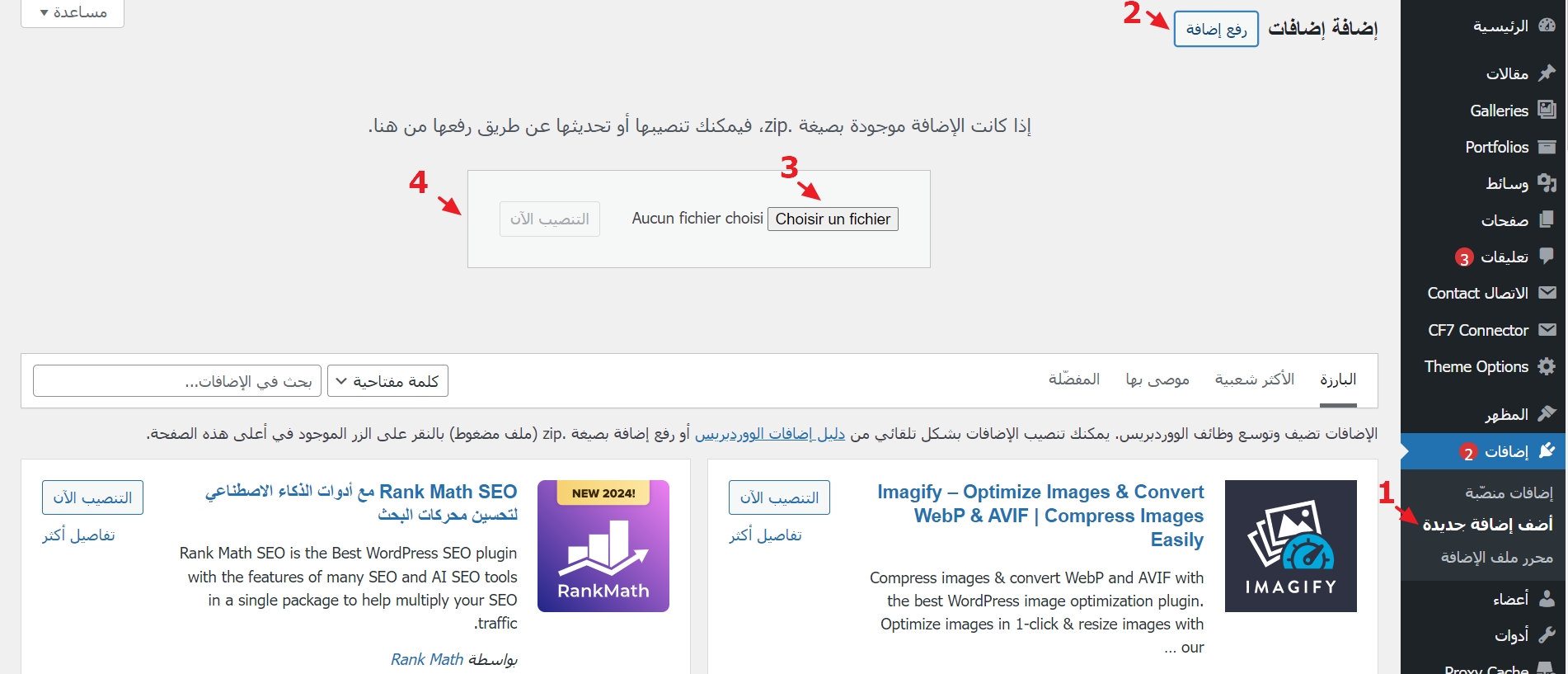Click the tools wrench icon
1568x674 pixels.
coord(1547,634)
